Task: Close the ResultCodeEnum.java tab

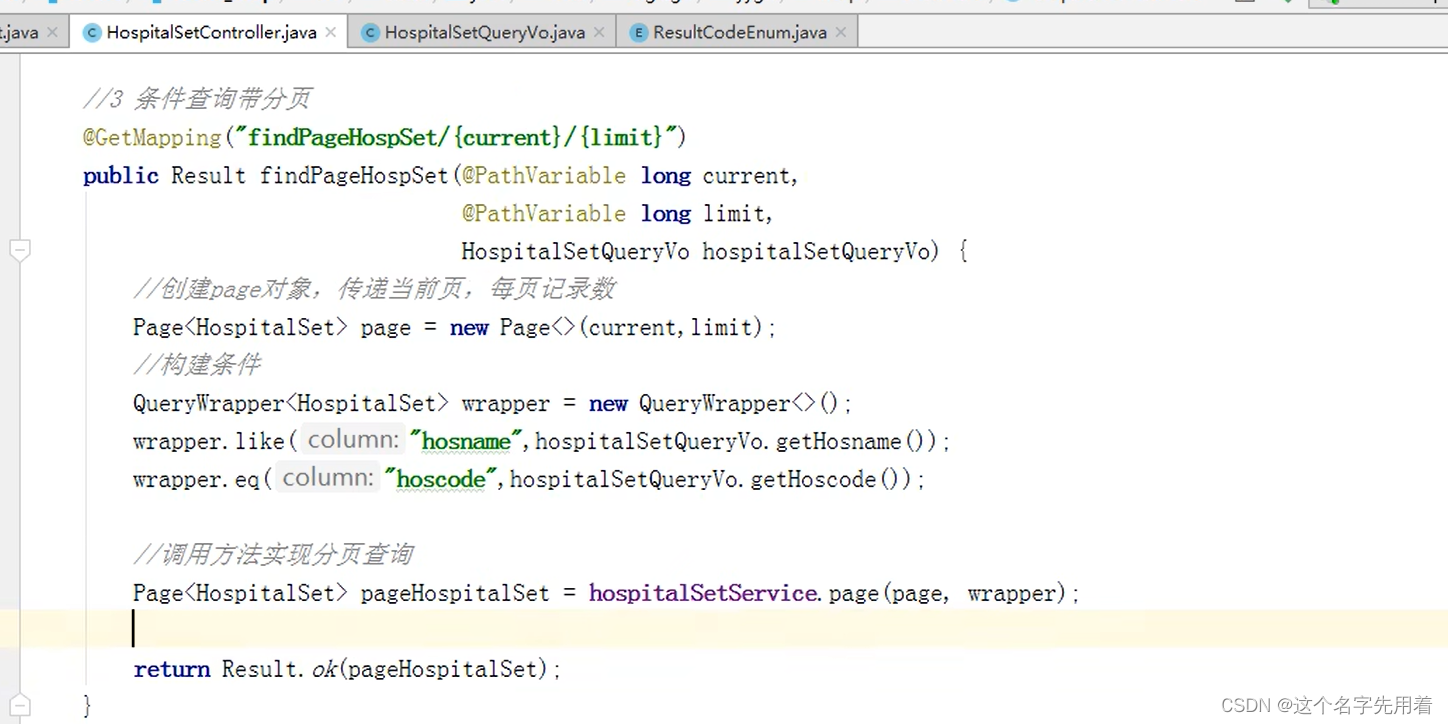Action: click(841, 32)
